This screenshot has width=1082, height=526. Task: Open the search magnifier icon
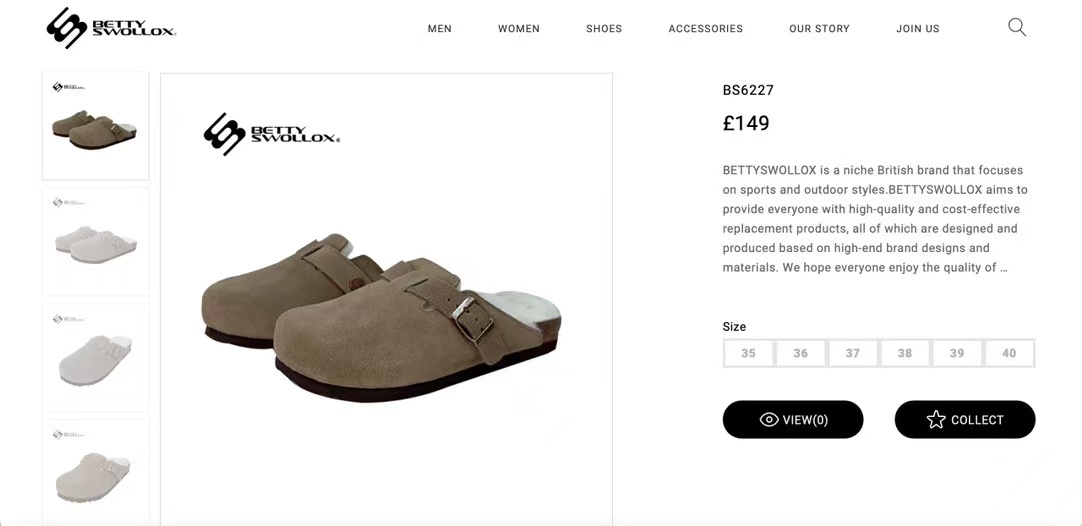point(1017,27)
